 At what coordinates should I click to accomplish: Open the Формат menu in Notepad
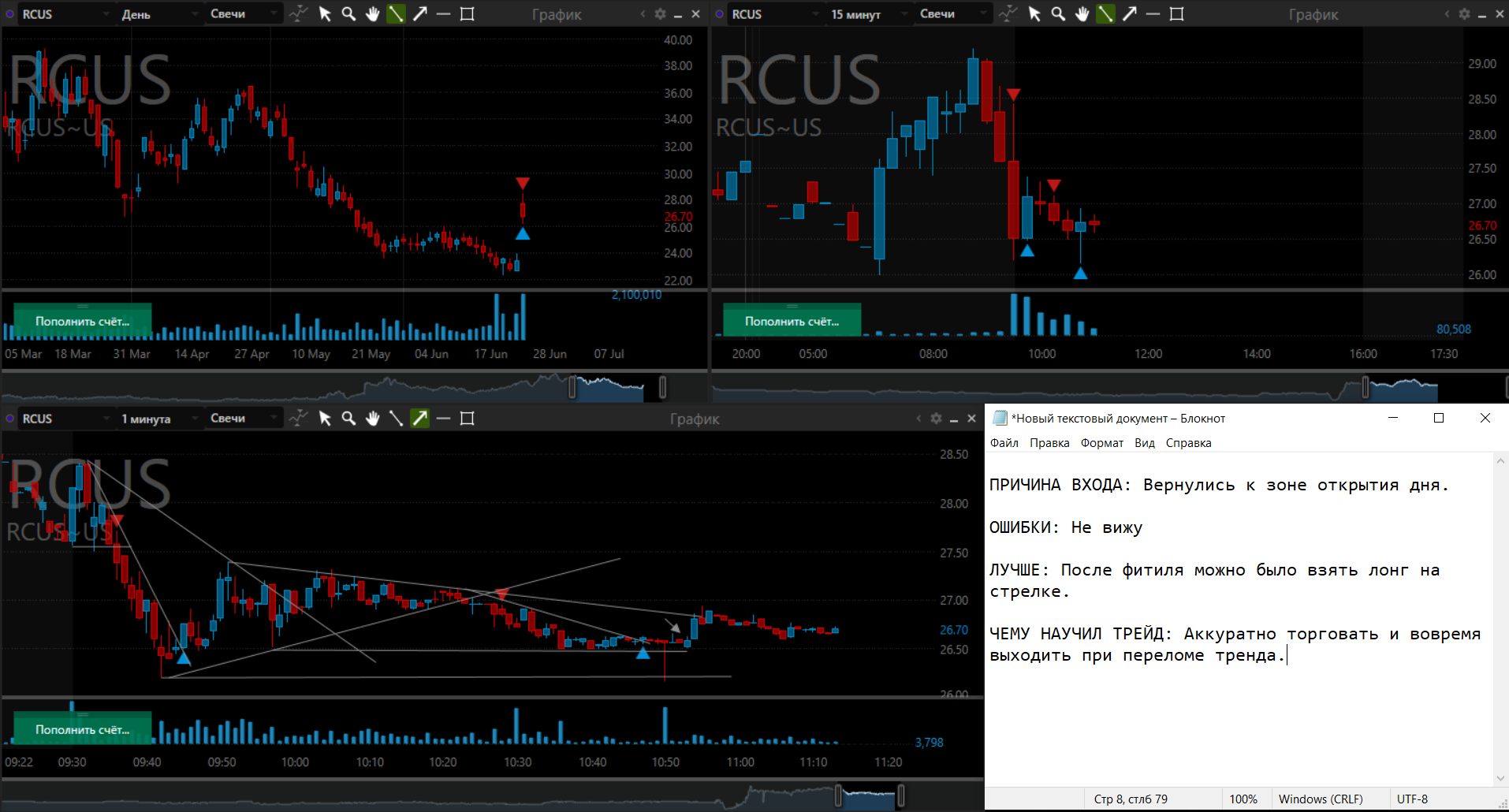[1101, 443]
